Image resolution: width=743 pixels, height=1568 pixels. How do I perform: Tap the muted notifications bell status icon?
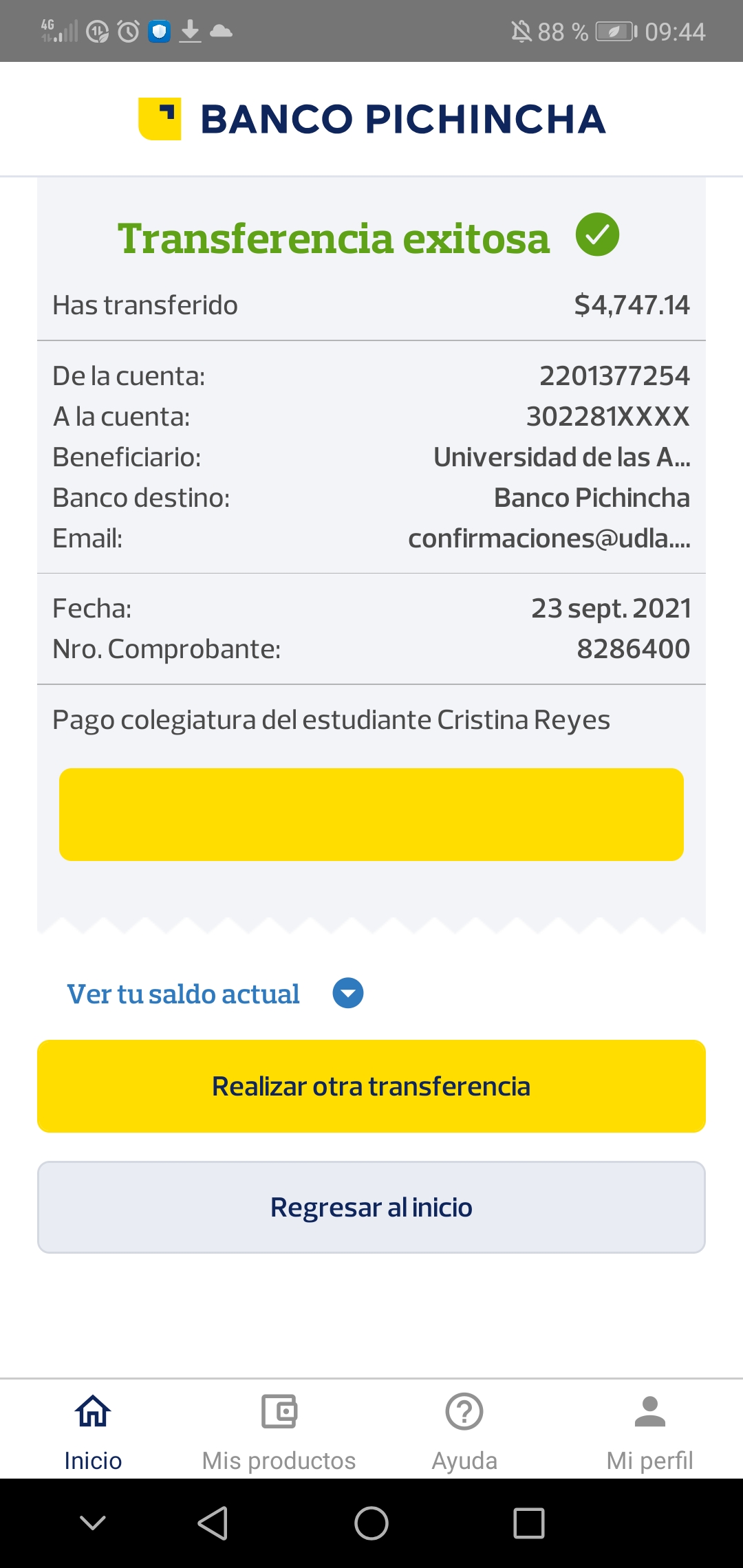[x=521, y=32]
